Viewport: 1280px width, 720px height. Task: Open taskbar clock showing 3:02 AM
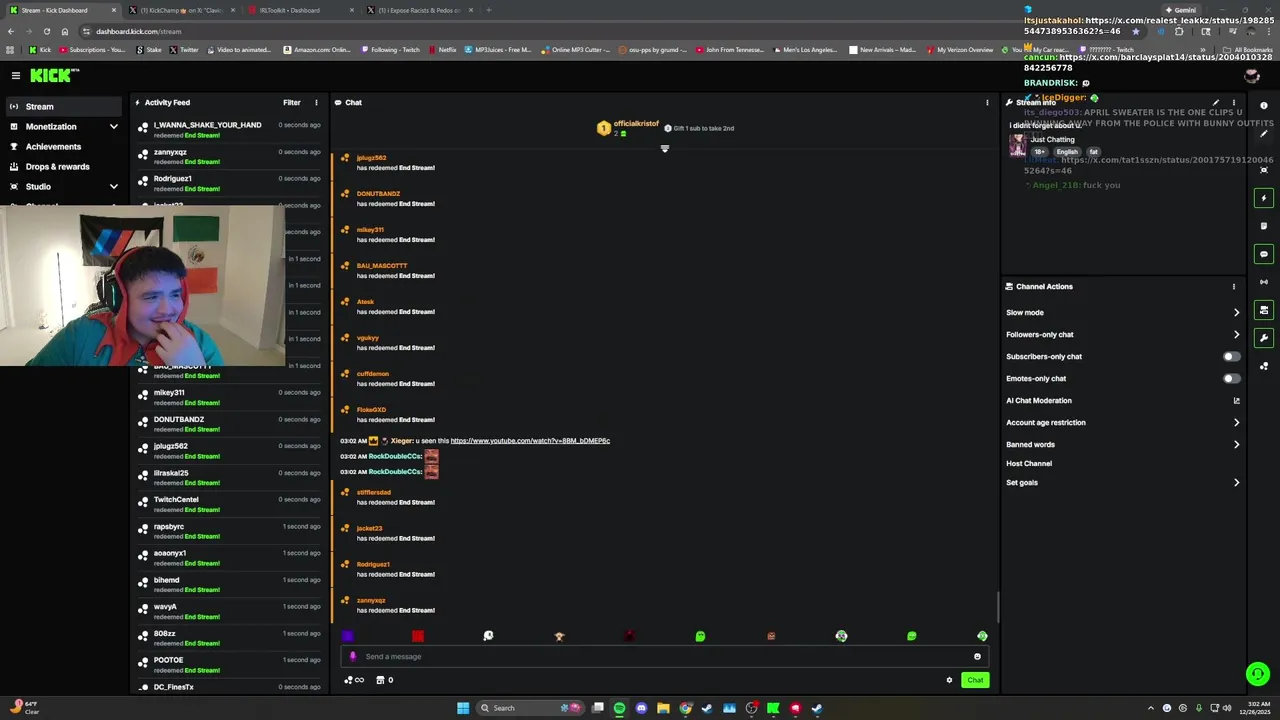(1254, 708)
